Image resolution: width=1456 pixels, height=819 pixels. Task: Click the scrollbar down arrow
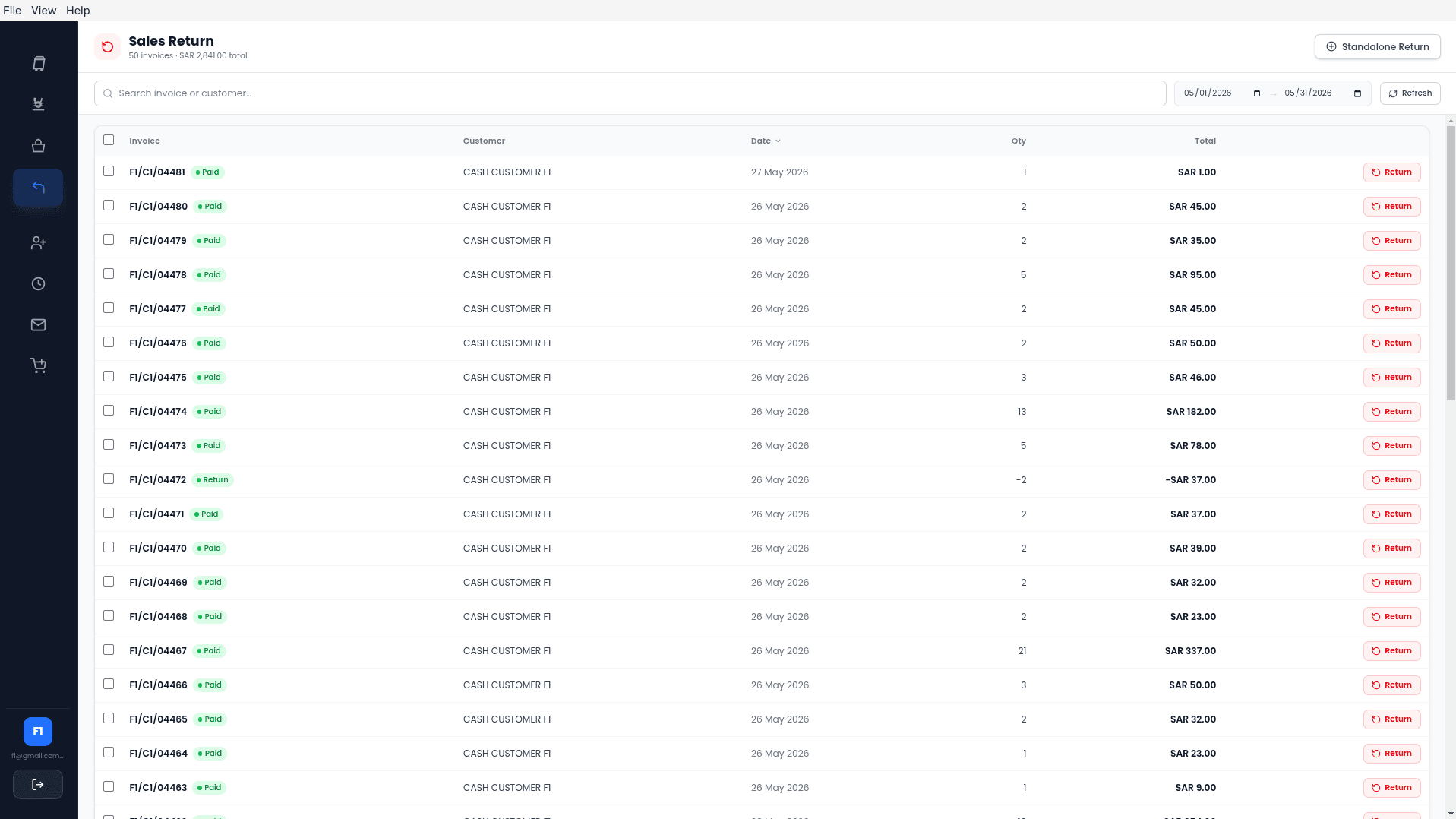pyautogui.click(x=1451, y=814)
